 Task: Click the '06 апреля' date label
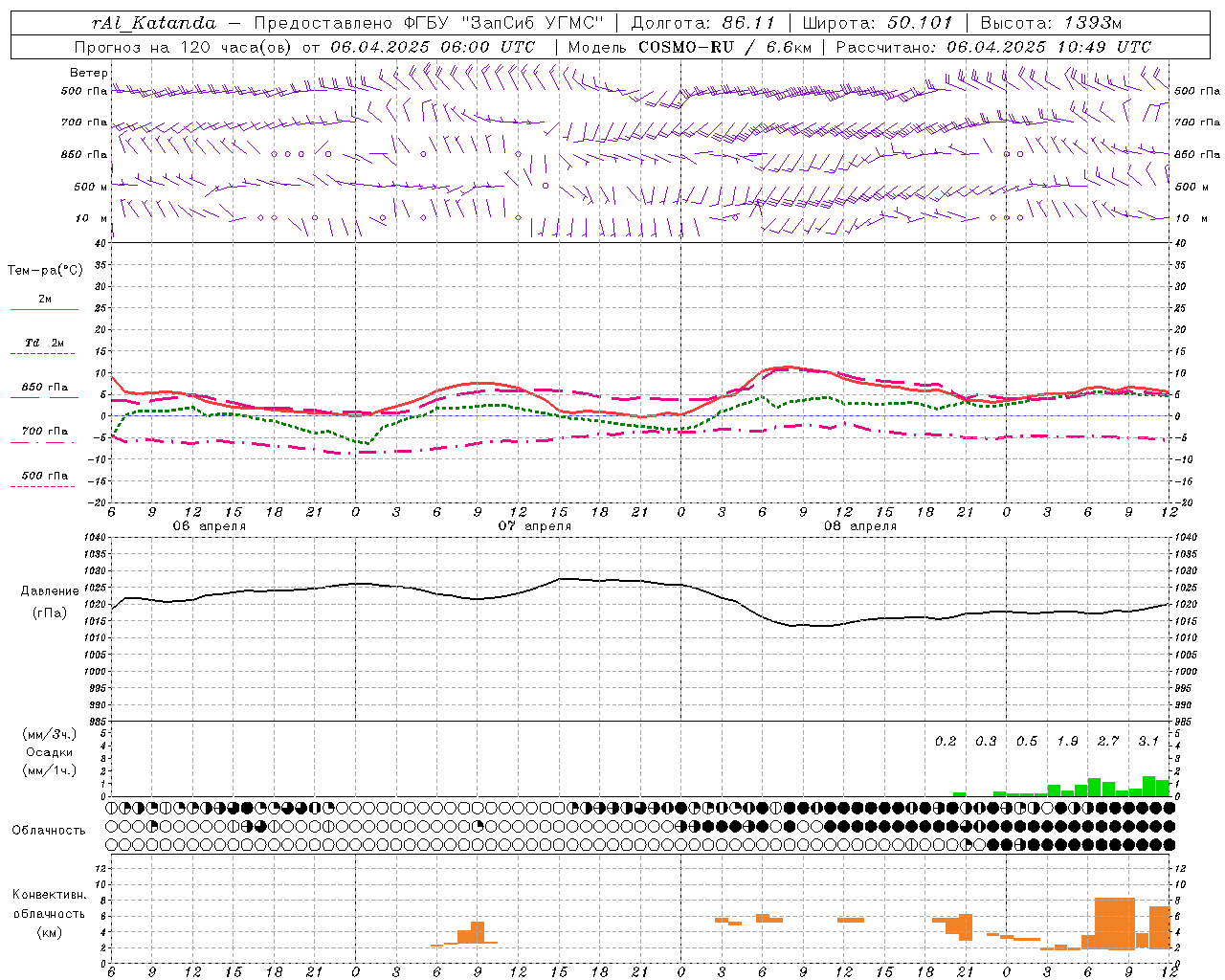coord(209,526)
